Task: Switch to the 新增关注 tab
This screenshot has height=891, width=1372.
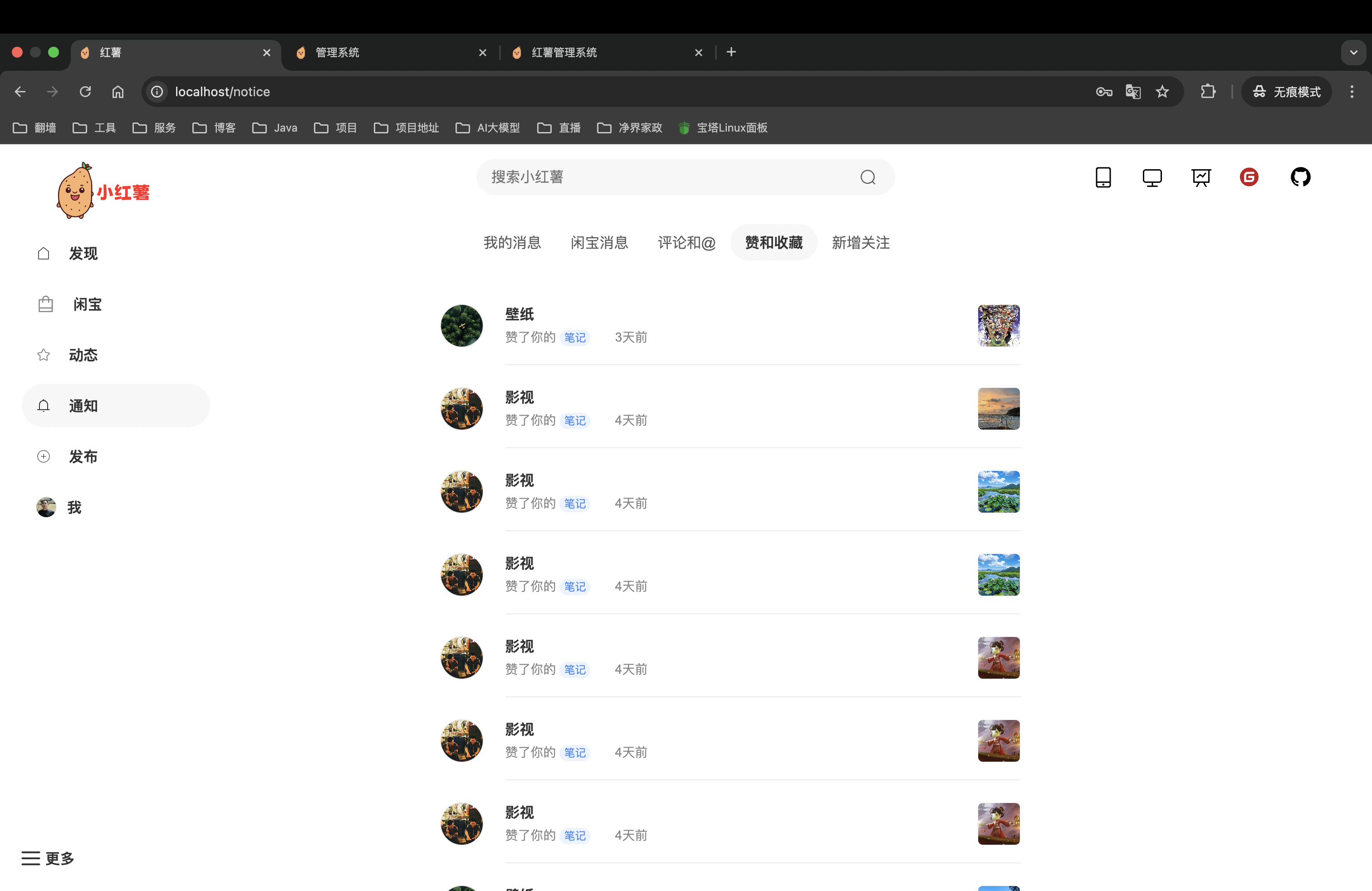Action: [x=860, y=243]
